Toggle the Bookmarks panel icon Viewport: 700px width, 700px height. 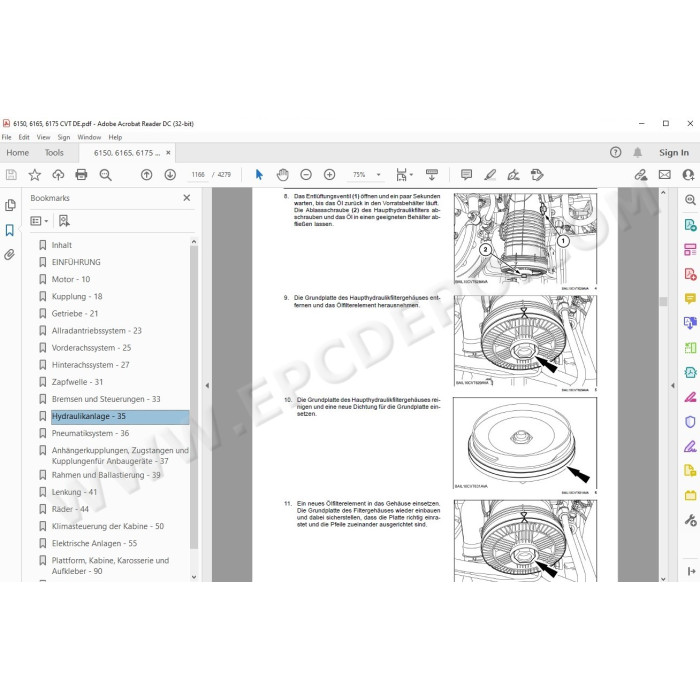(x=10, y=230)
